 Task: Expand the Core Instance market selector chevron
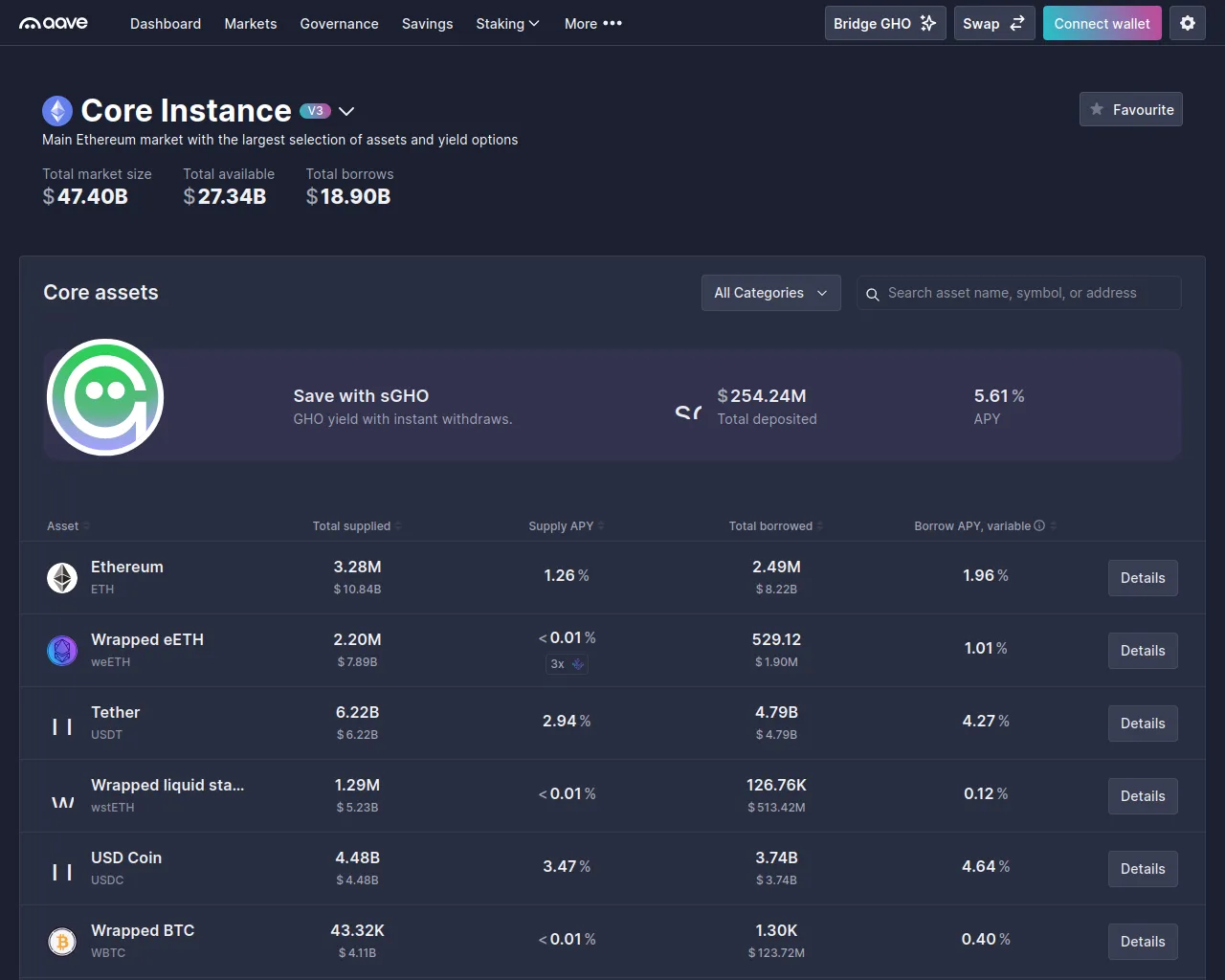346,112
